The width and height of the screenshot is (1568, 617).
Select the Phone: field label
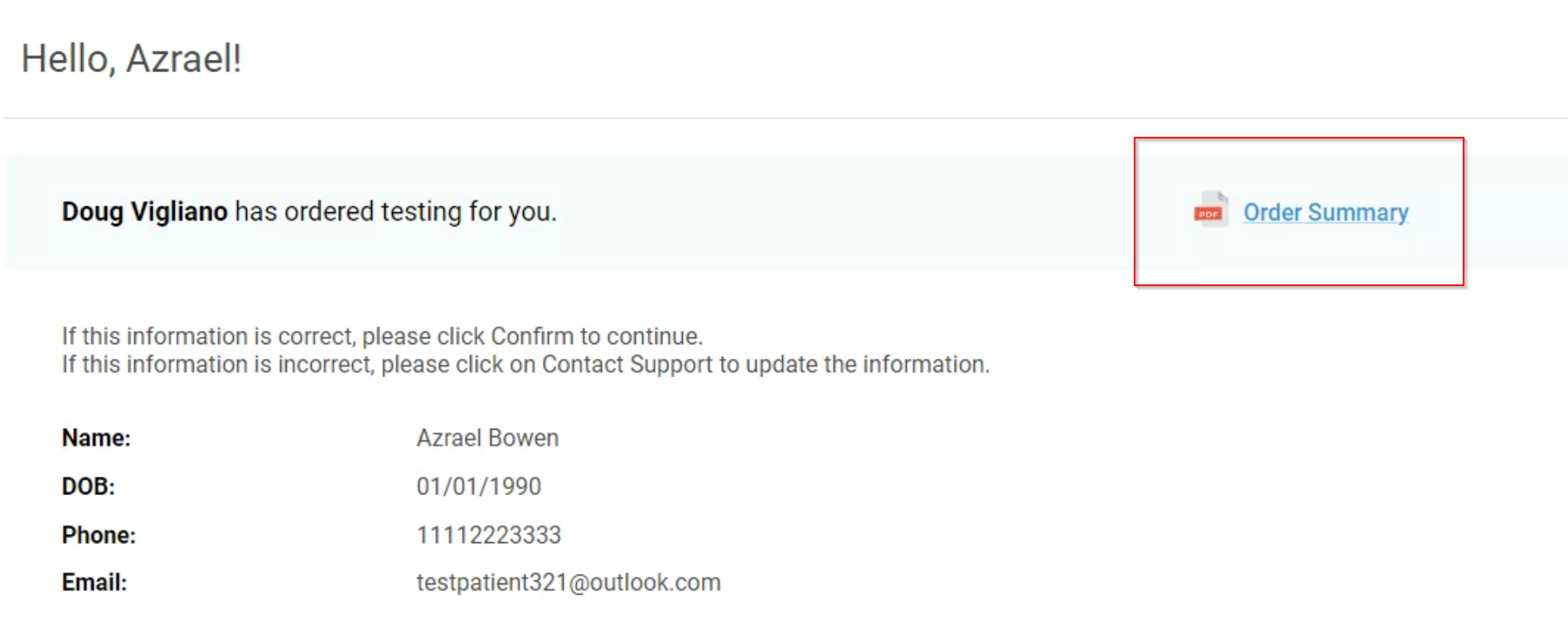click(x=99, y=535)
